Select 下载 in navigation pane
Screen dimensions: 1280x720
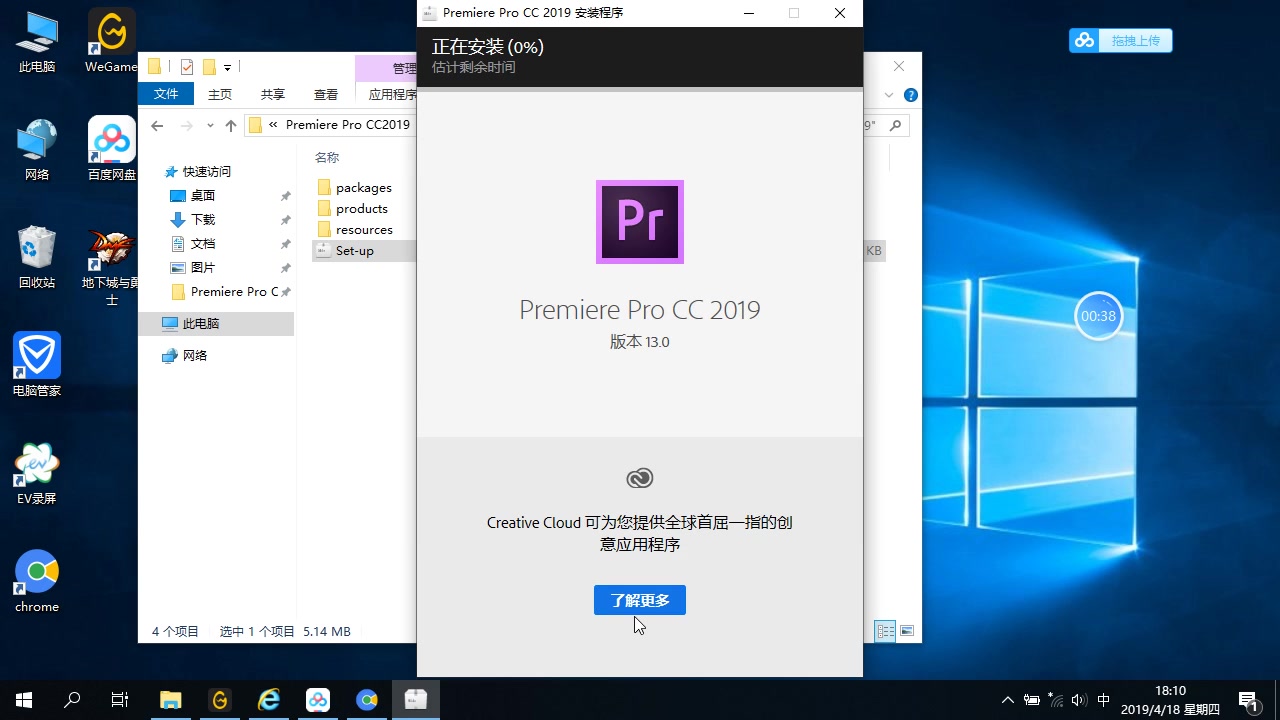pyautogui.click(x=203, y=220)
